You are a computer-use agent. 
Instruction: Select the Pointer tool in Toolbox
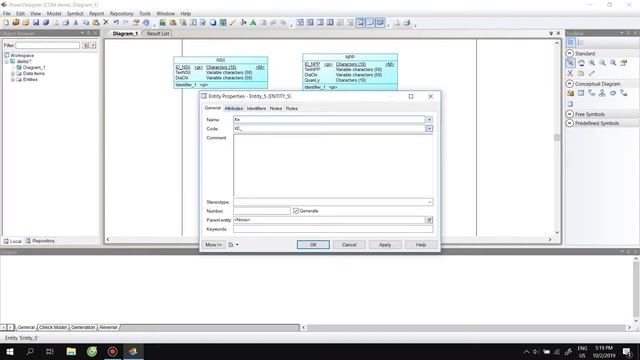[570, 63]
